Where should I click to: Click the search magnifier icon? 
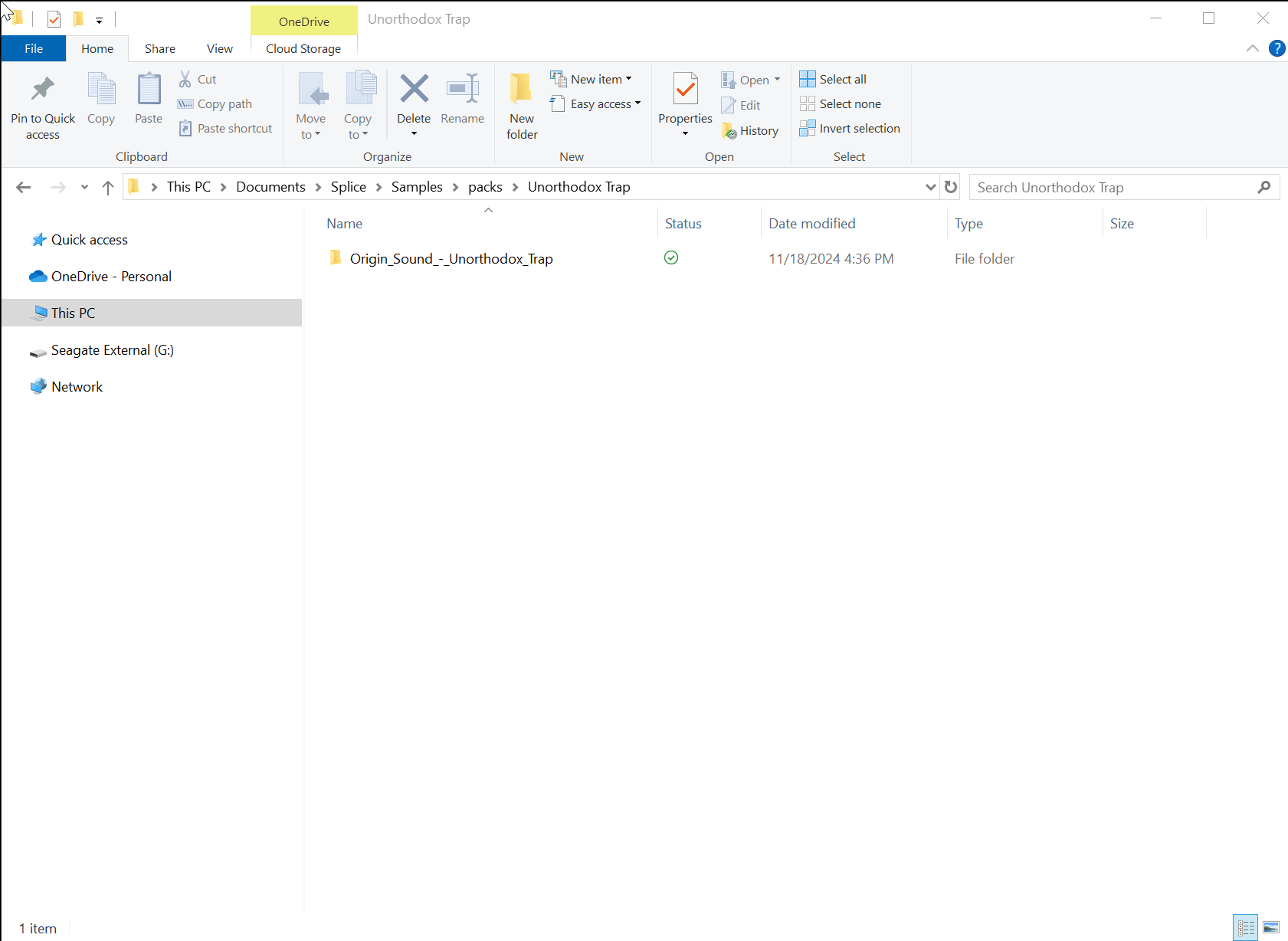pyautogui.click(x=1264, y=187)
